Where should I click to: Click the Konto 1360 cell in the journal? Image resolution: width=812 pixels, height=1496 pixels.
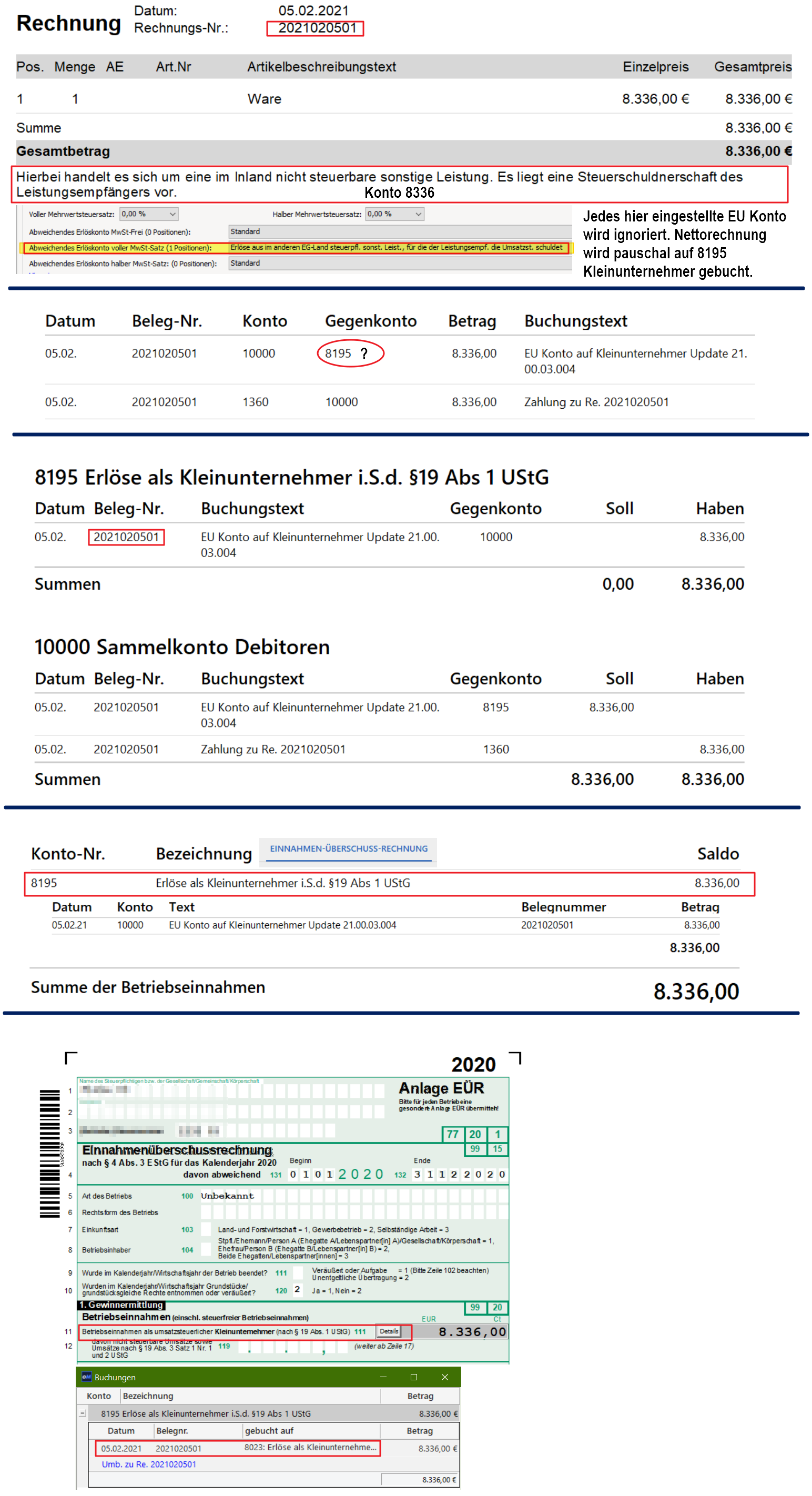tap(256, 402)
